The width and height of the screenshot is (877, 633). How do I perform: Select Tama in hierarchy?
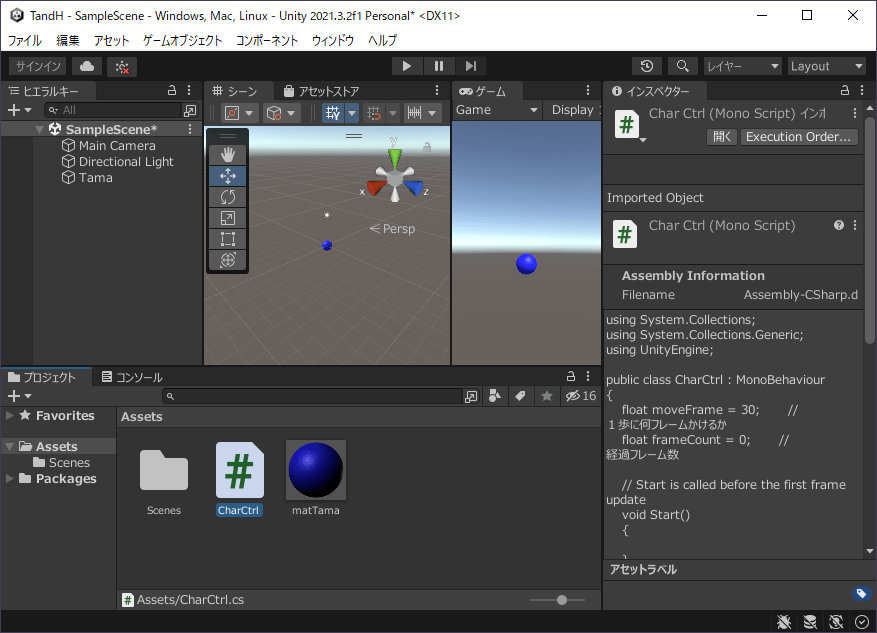point(96,178)
